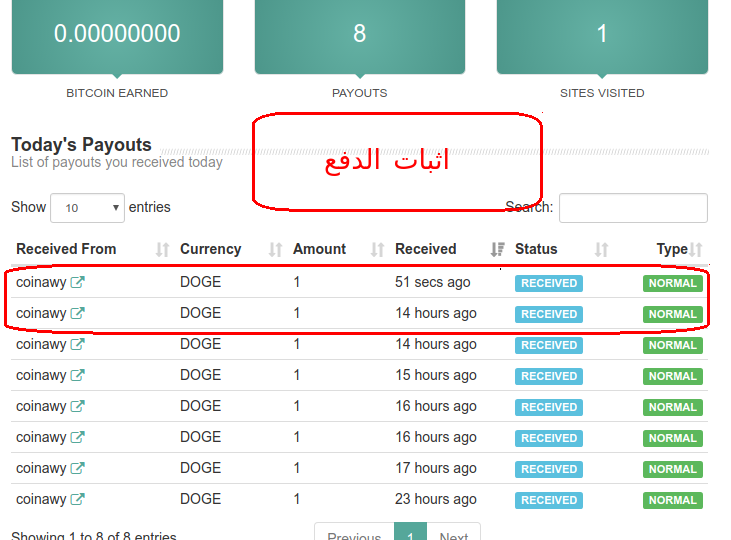Open coinawy link in 23 hours ago row
Screen dimensions: 731x540
pyautogui.click(x=41, y=499)
